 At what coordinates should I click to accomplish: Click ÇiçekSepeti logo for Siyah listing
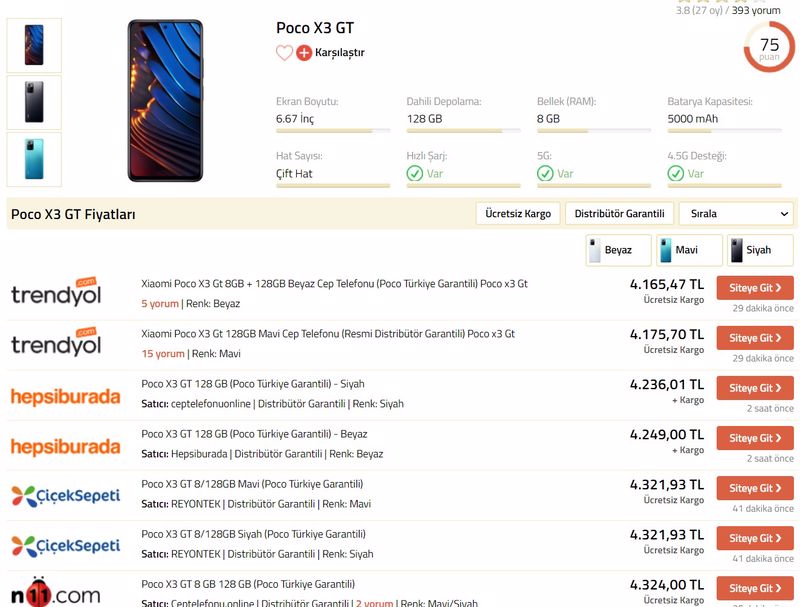66,546
